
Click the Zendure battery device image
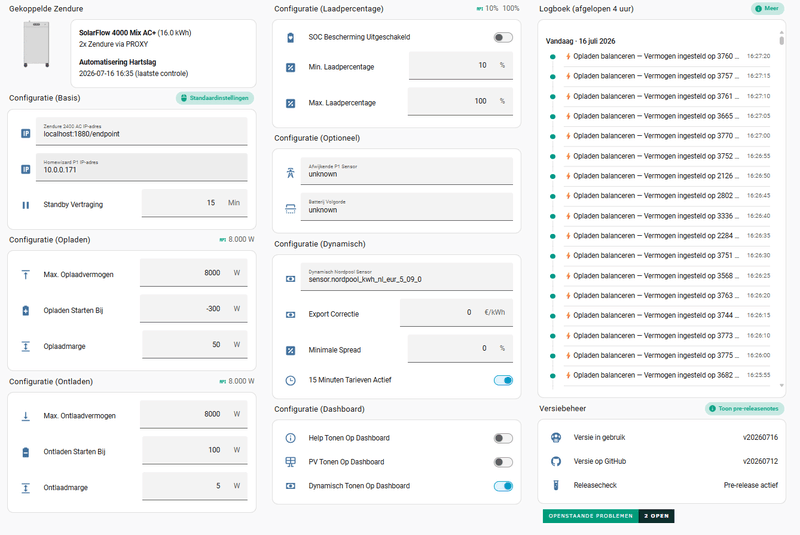tap(36, 44)
